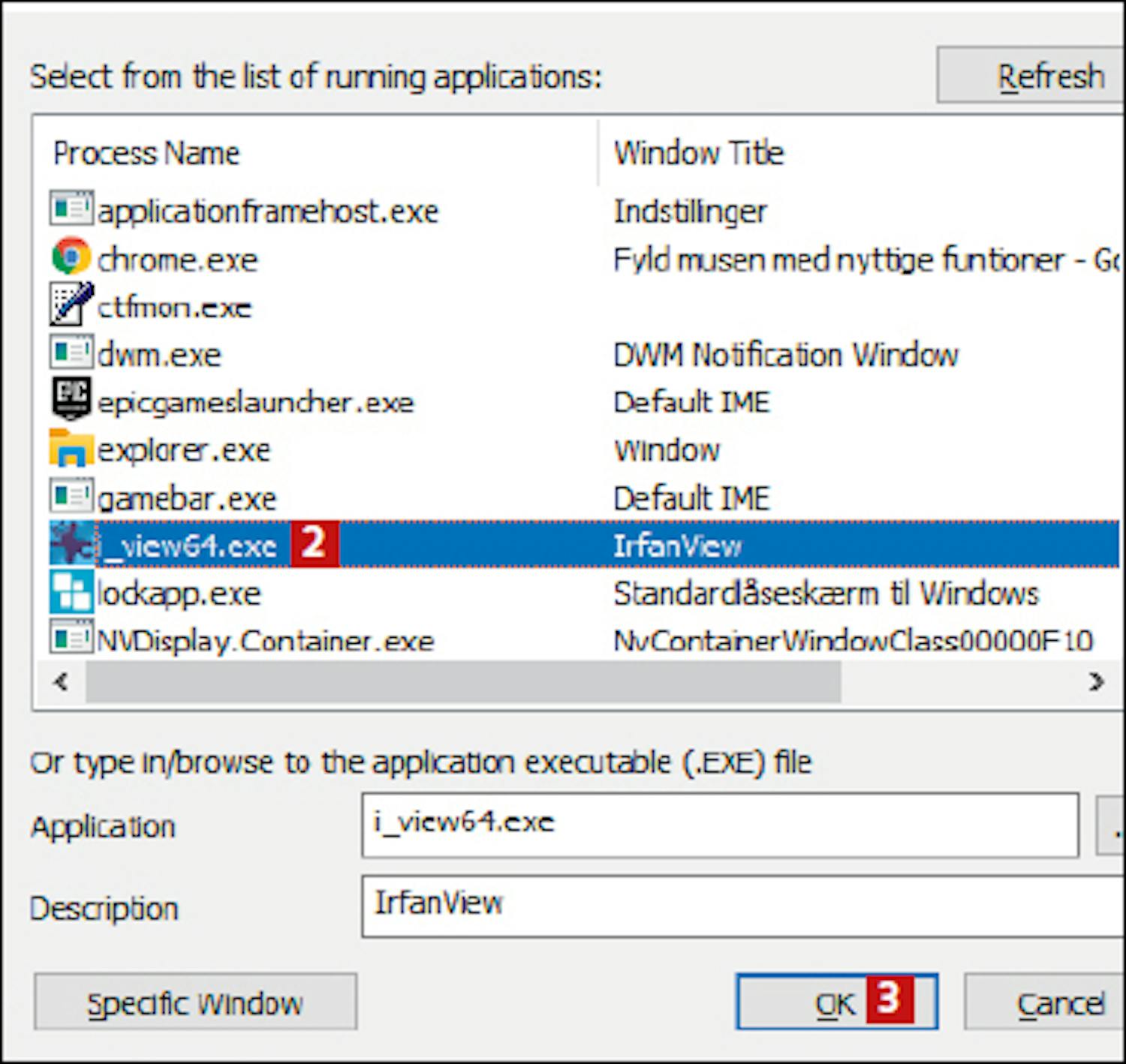Image resolution: width=1126 pixels, height=1064 pixels.
Task: Click the horizontal scrollbar thumb
Action: pyautogui.click(x=462, y=682)
